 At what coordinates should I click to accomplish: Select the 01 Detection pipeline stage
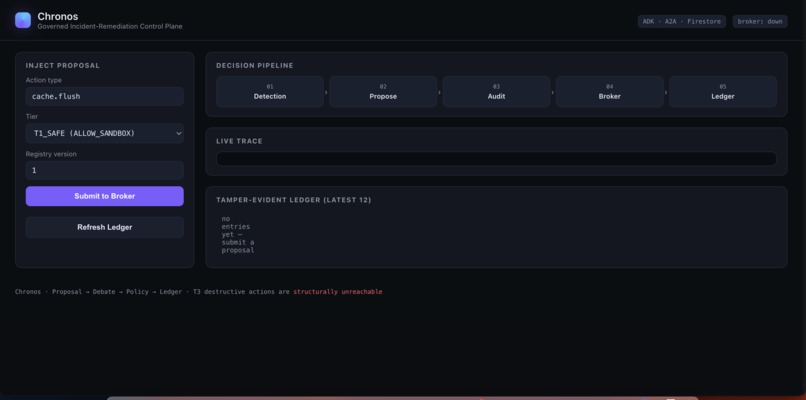tap(270, 92)
